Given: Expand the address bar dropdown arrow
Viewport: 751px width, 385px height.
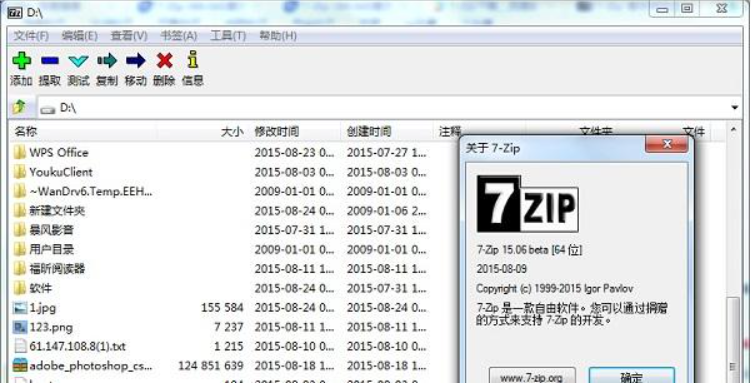Looking at the screenshot, I should (x=735, y=108).
